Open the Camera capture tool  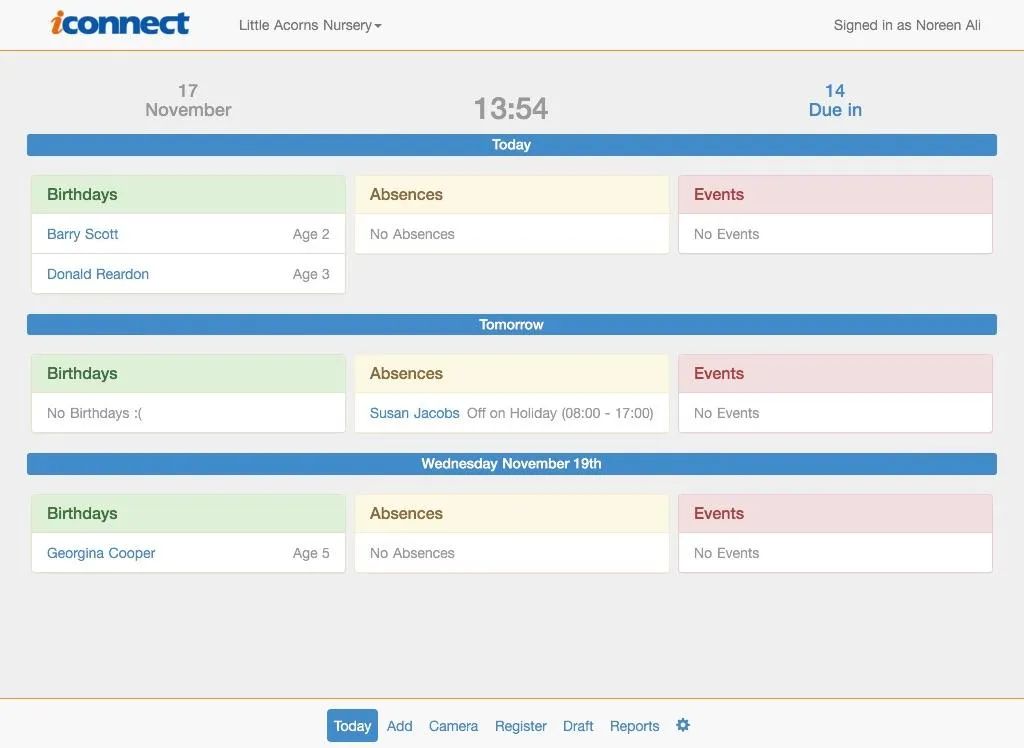[x=453, y=726]
